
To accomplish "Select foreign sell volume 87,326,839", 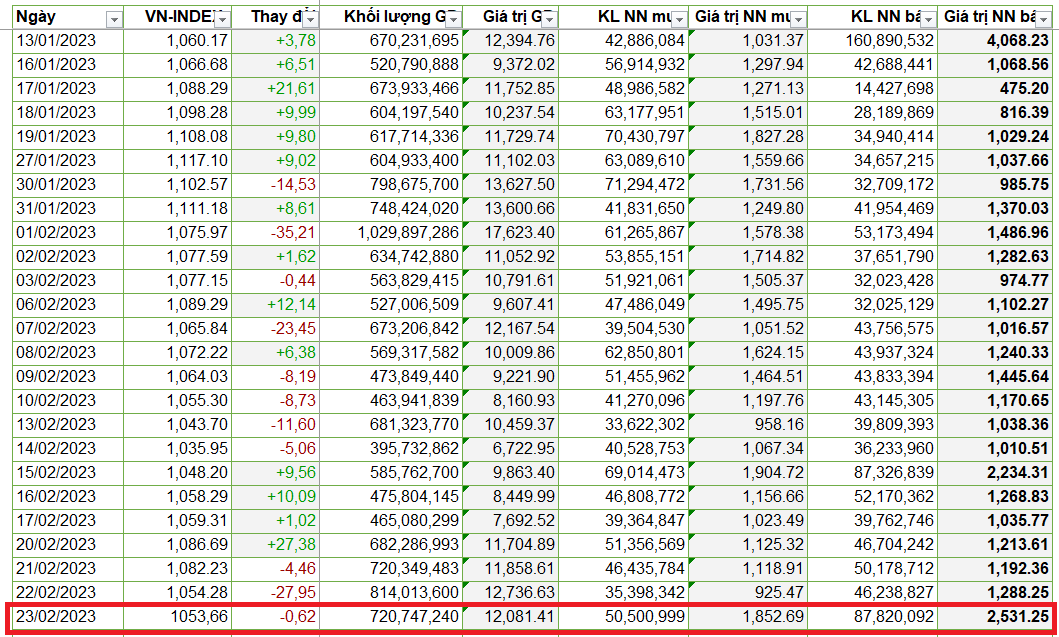I will click(x=873, y=473).
